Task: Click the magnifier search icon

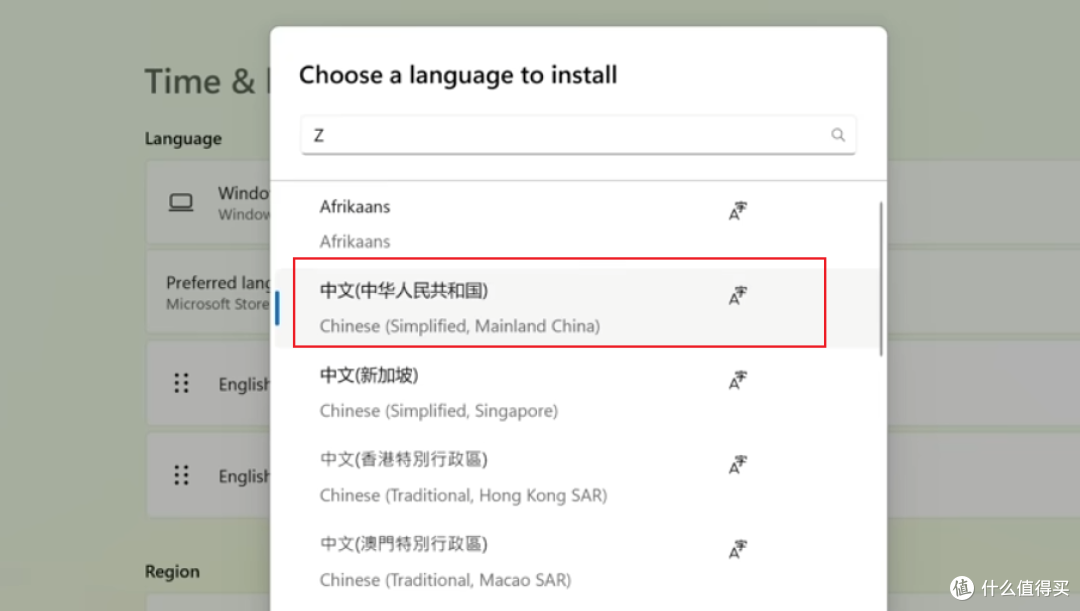Action: (x=838, y=135)
